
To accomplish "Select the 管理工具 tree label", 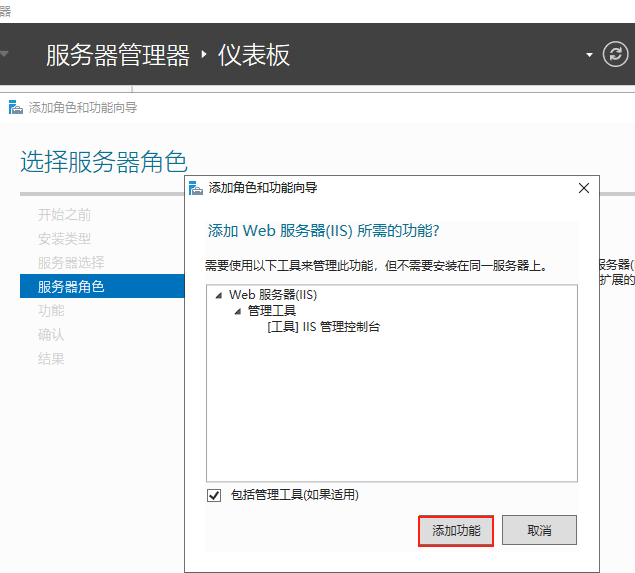I will pos(271,311).
